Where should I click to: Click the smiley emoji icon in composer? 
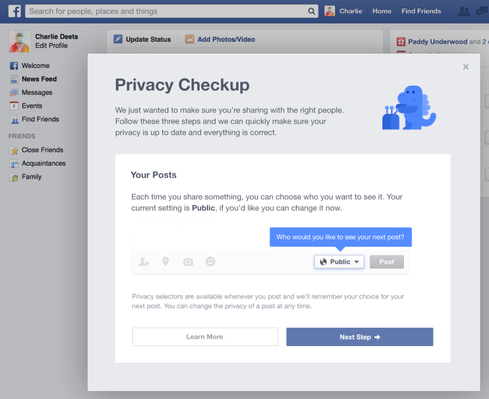(210, 261)
